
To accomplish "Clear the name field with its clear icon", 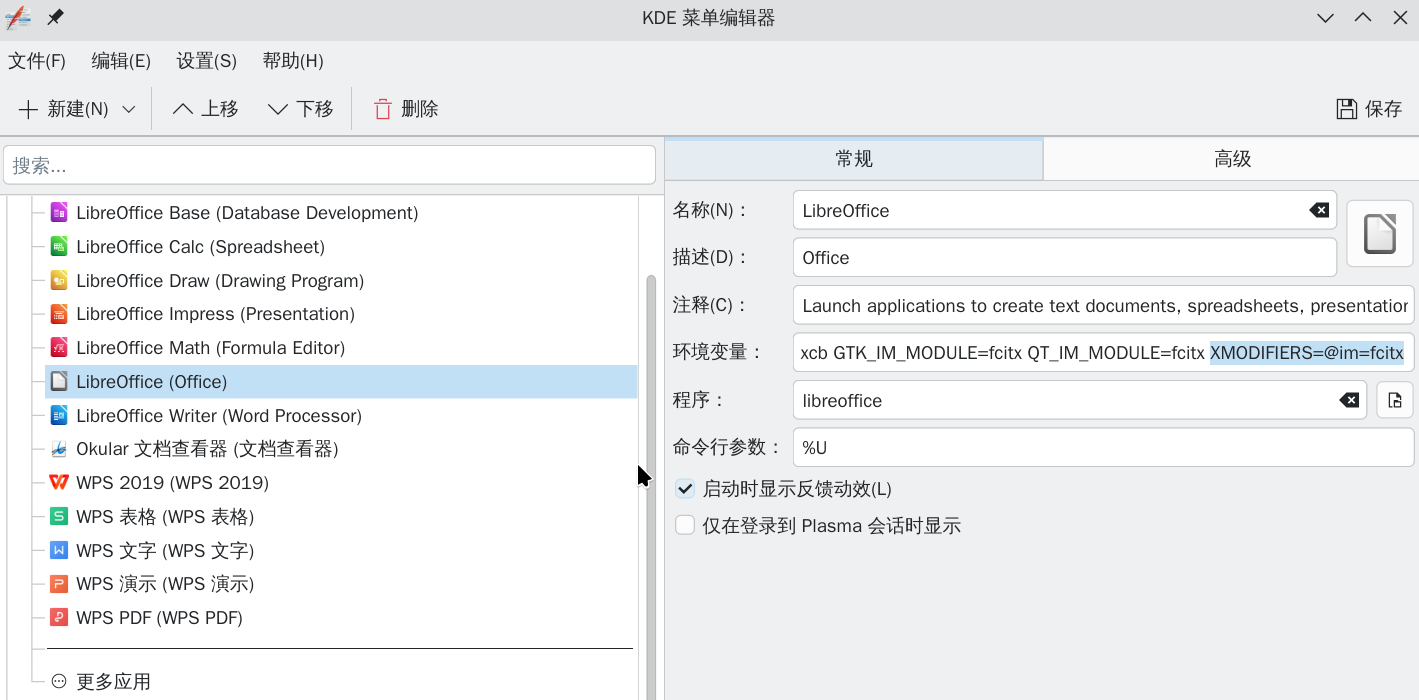I will pos(1319,210).
